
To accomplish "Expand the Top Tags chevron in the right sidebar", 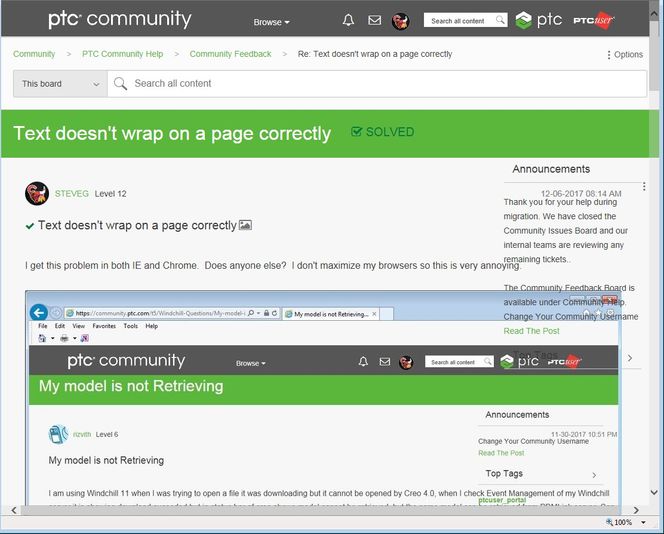I will [x=630, y=358].
